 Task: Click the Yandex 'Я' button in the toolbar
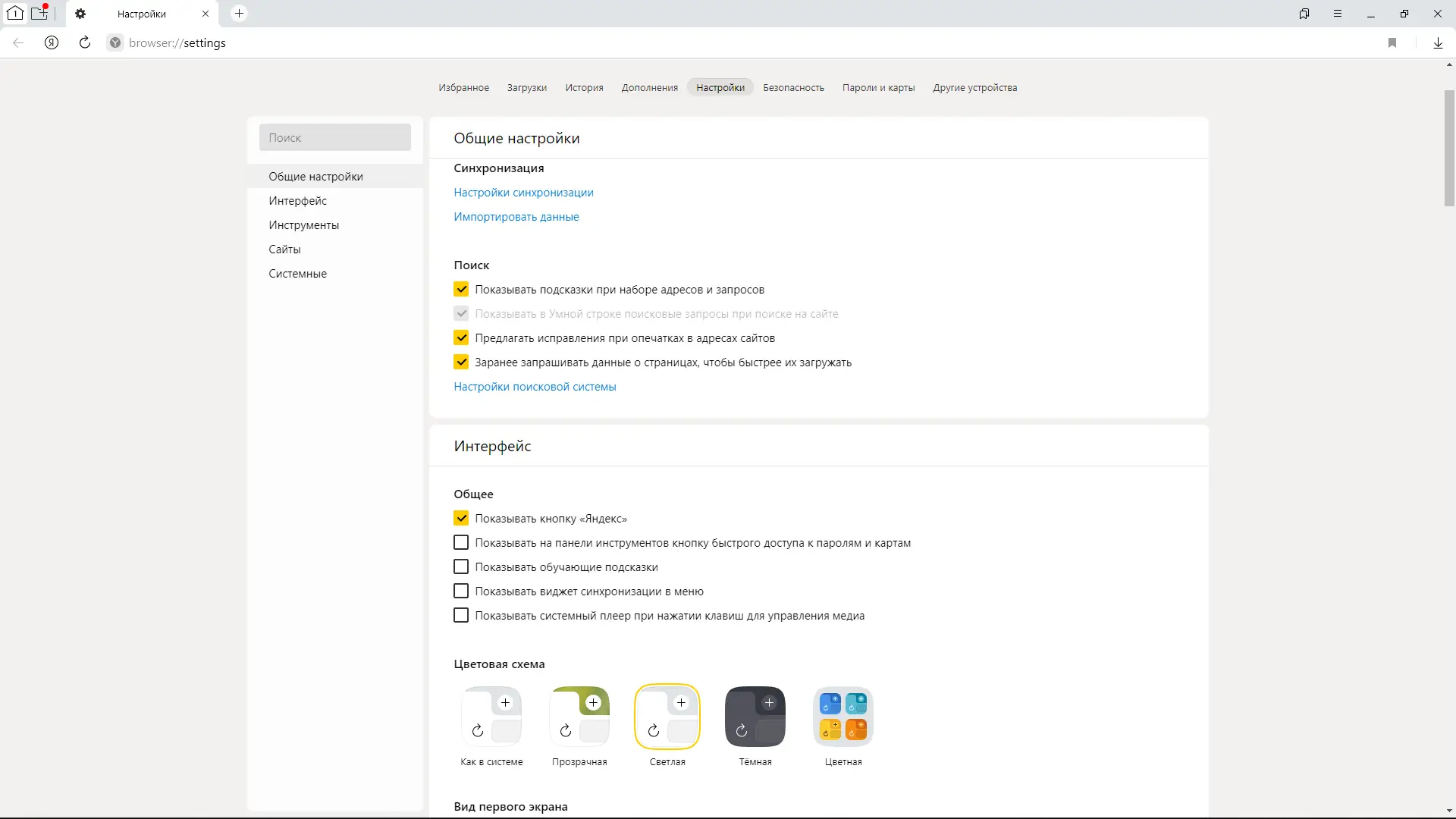52,42
